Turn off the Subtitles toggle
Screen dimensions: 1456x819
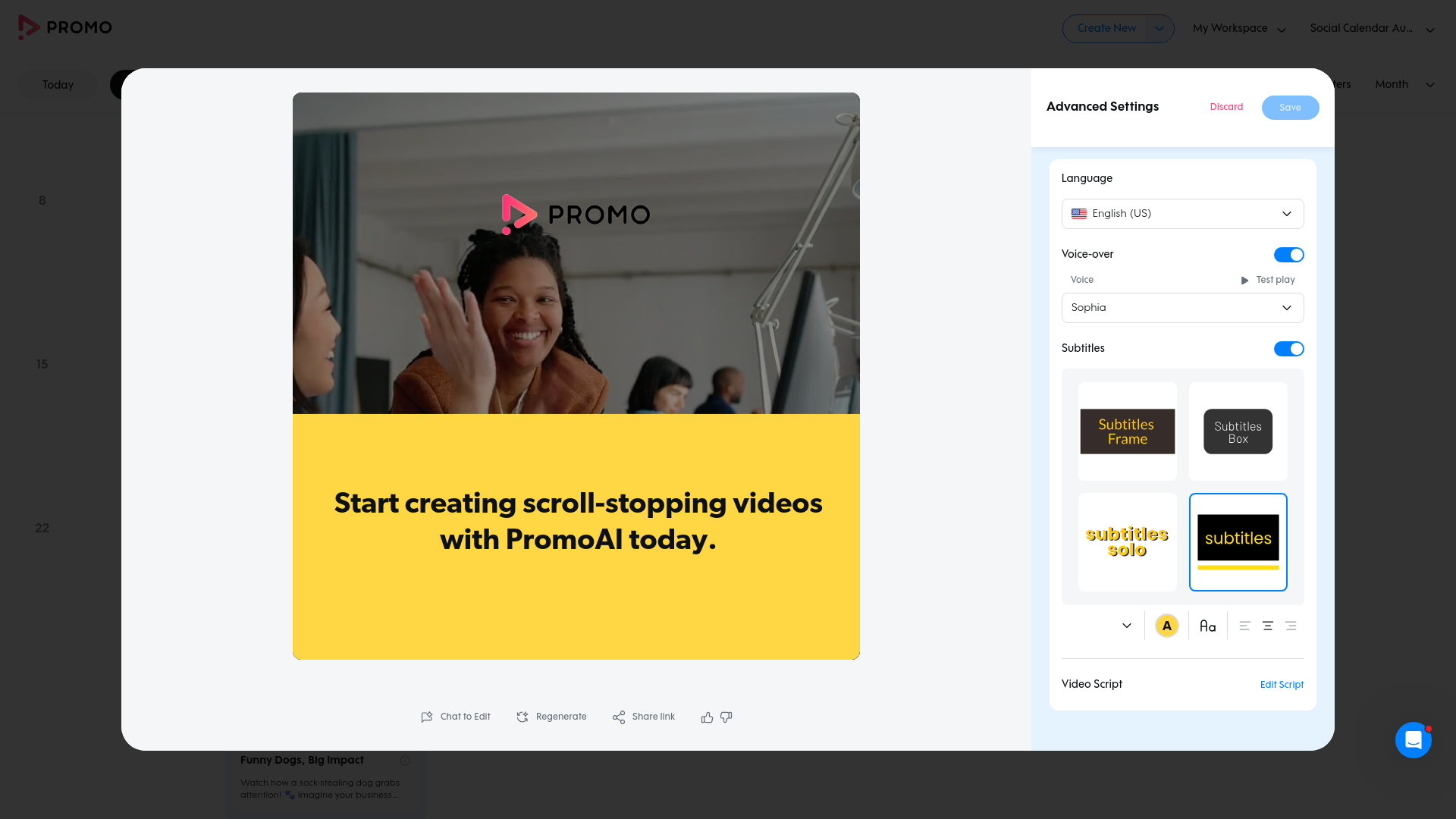click(1288, 349)
